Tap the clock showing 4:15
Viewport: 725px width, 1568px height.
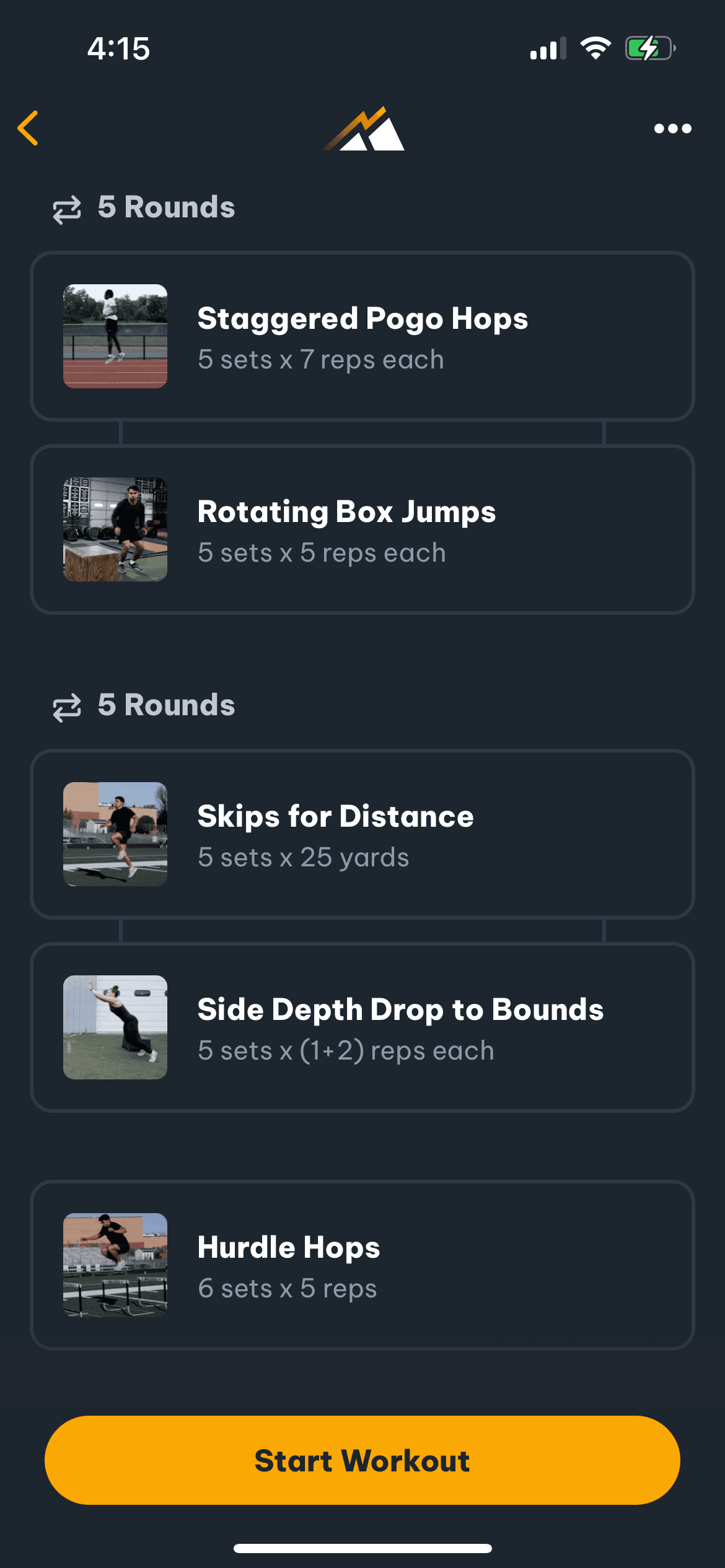click(x=118, y=48)
